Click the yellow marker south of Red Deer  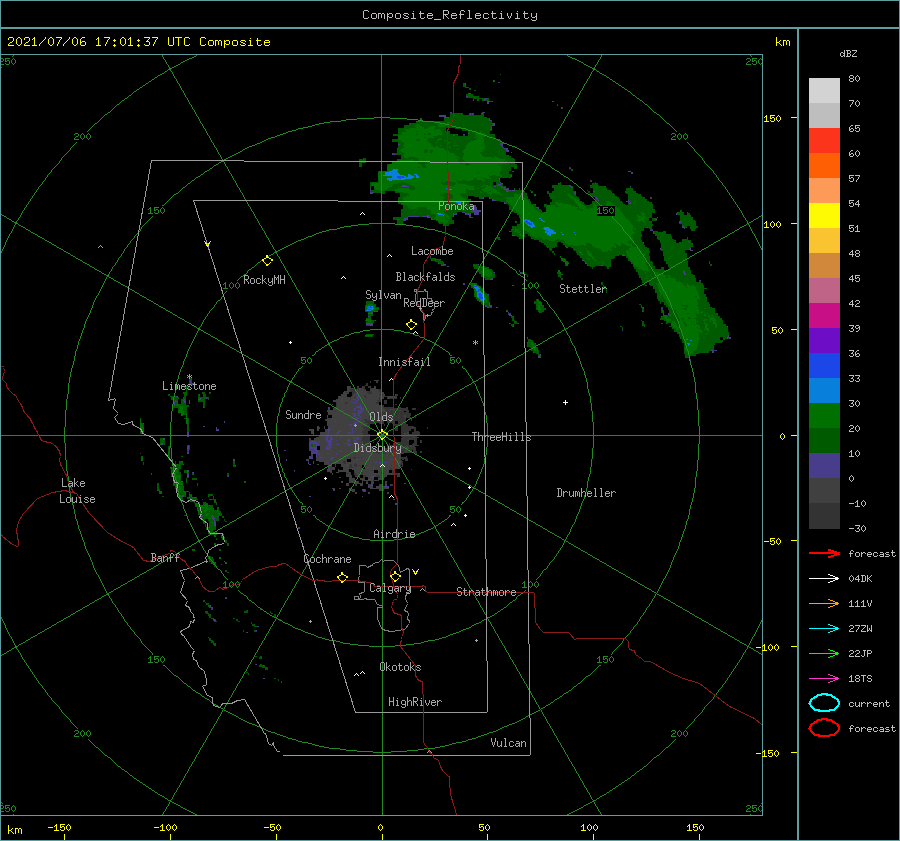point(411,325)
